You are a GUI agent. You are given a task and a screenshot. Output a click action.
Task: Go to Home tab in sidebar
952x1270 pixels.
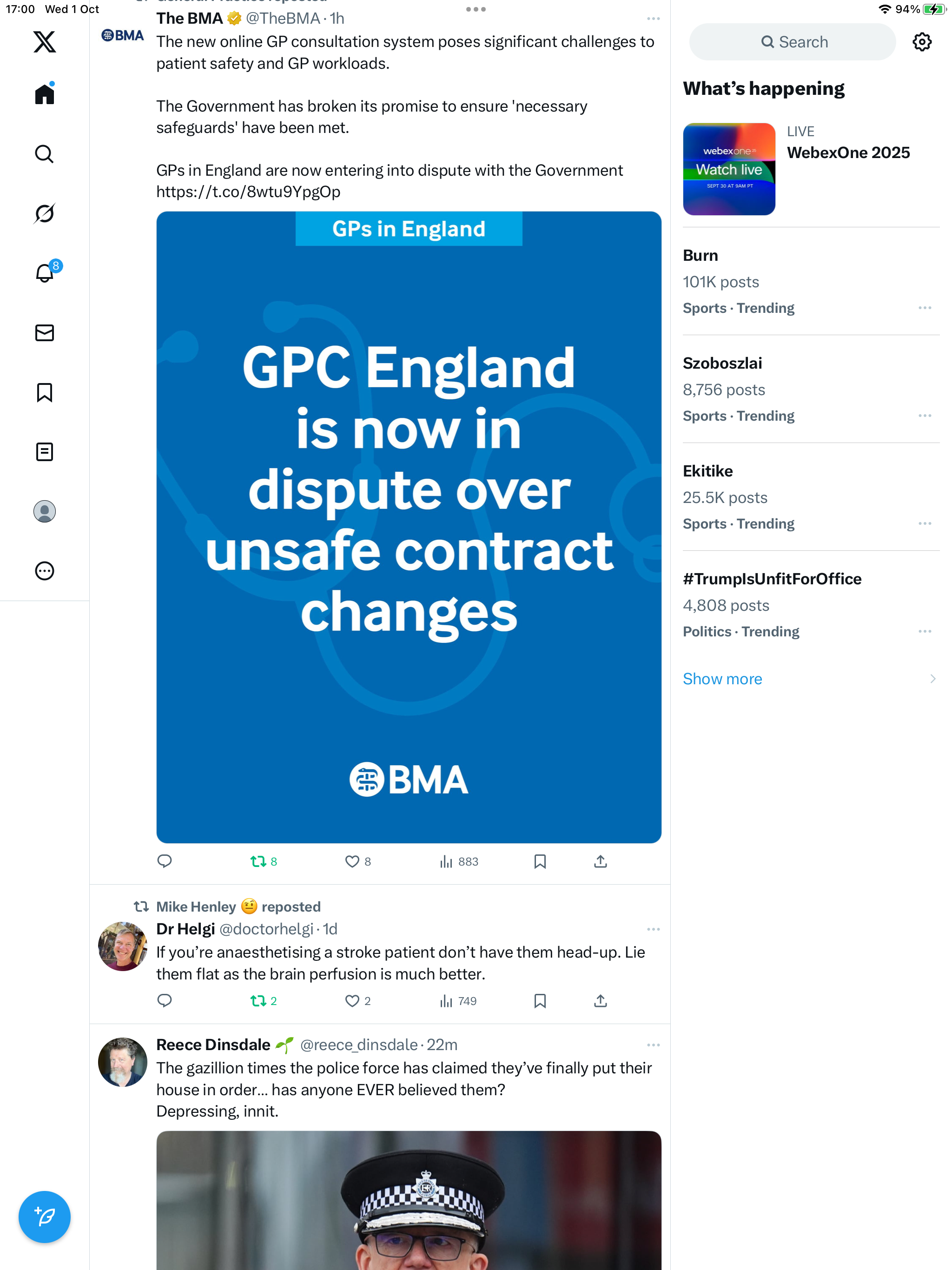click(x=44, y=94)
